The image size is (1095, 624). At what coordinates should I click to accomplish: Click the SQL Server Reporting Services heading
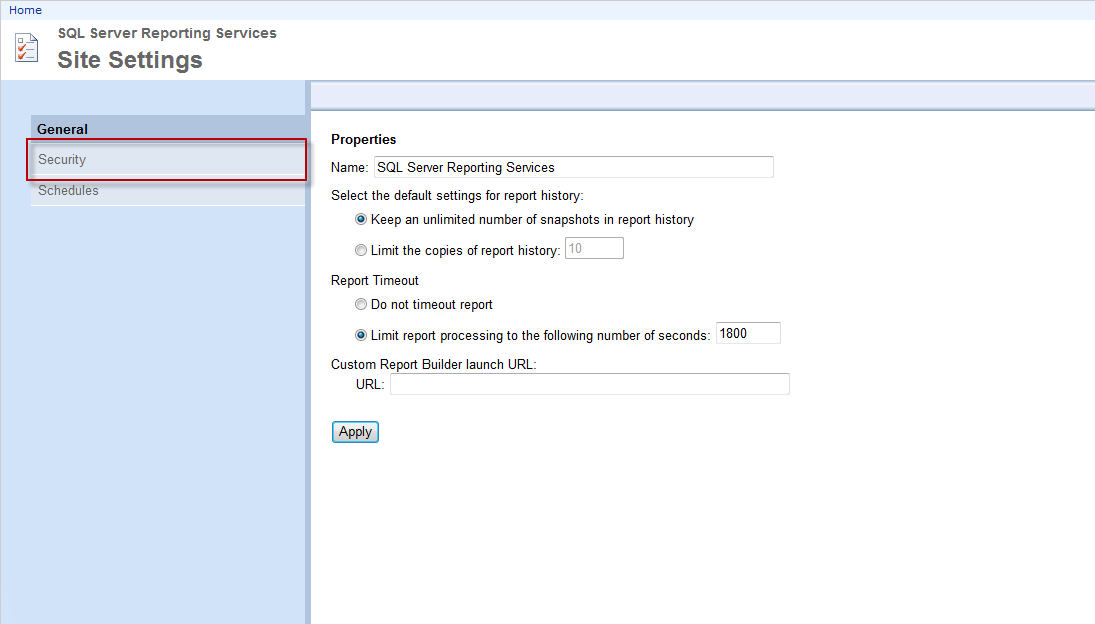[x=167, y=34]
